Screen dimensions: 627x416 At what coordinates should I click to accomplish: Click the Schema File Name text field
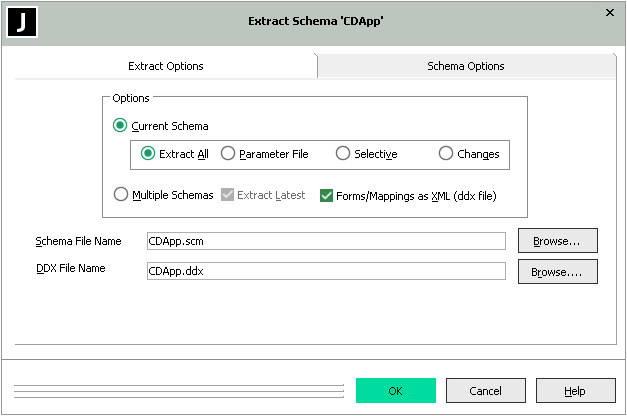[x=326, y=241]
